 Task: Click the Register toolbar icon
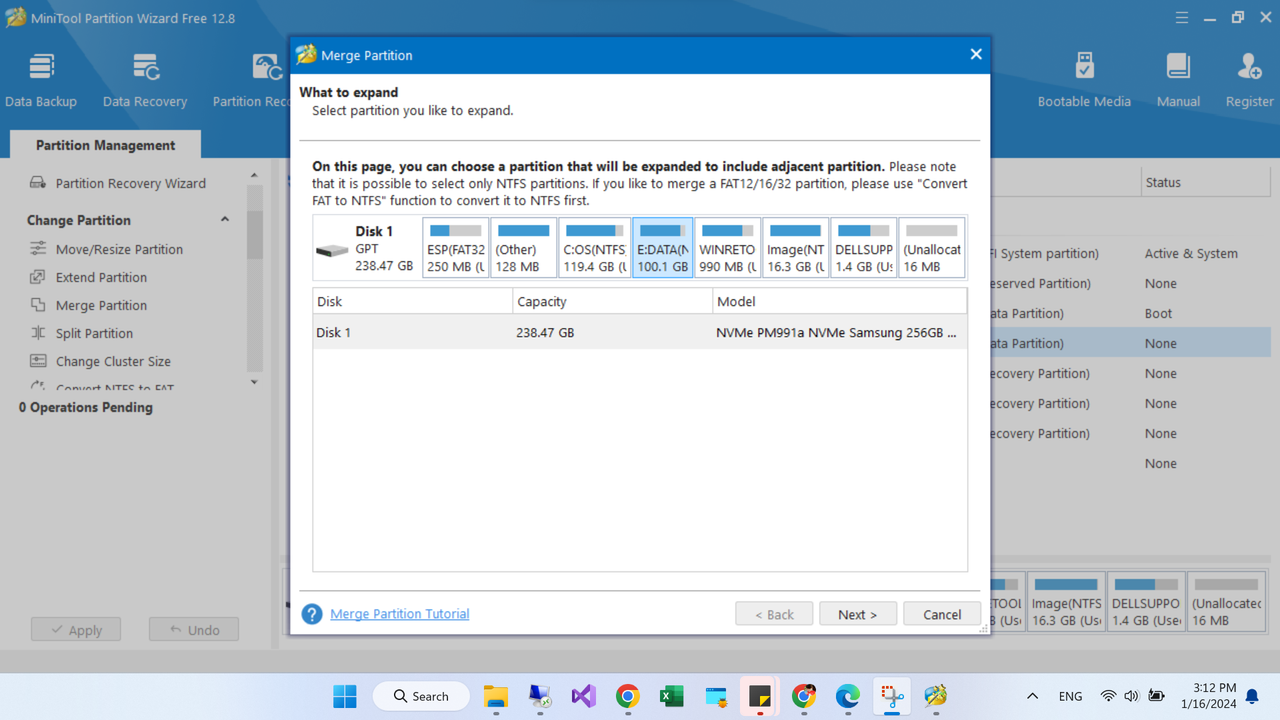click(x=1249, y=80)
